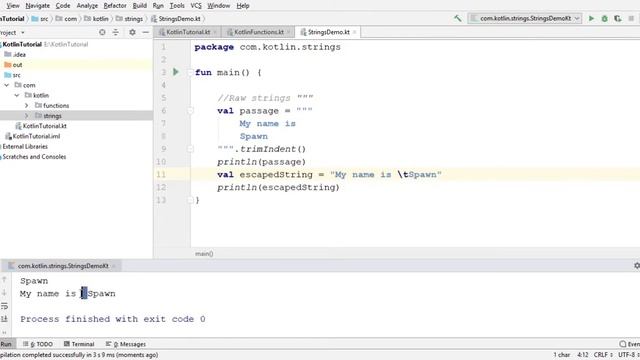Open Project panel settings gear
The height and width of the screenshot is (360, 640).
pyautogui.click(x=132, y=32)
